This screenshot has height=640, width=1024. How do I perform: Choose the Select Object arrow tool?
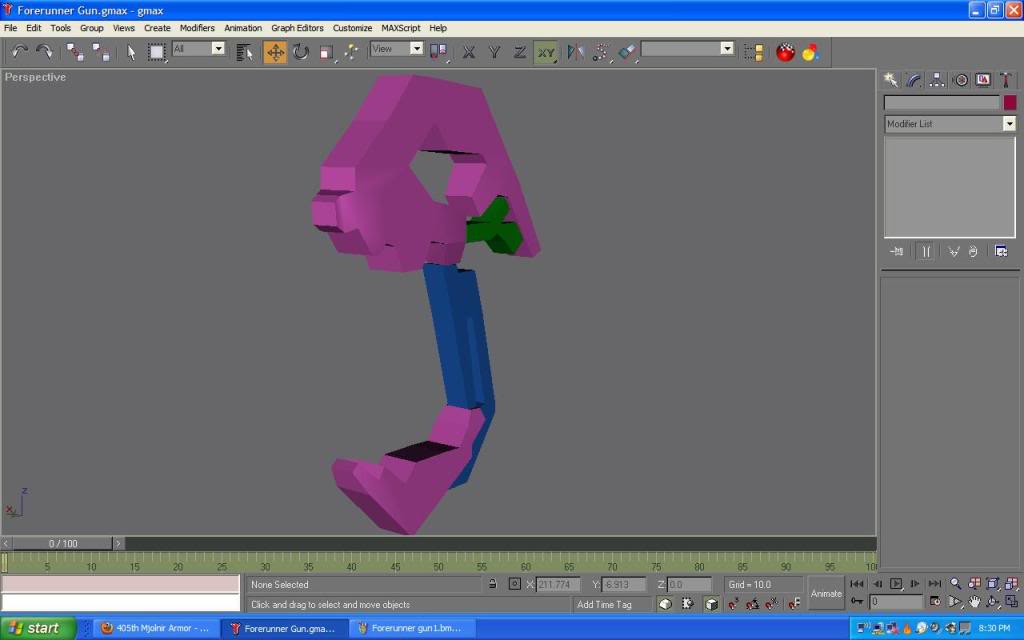tap(131, 52)
